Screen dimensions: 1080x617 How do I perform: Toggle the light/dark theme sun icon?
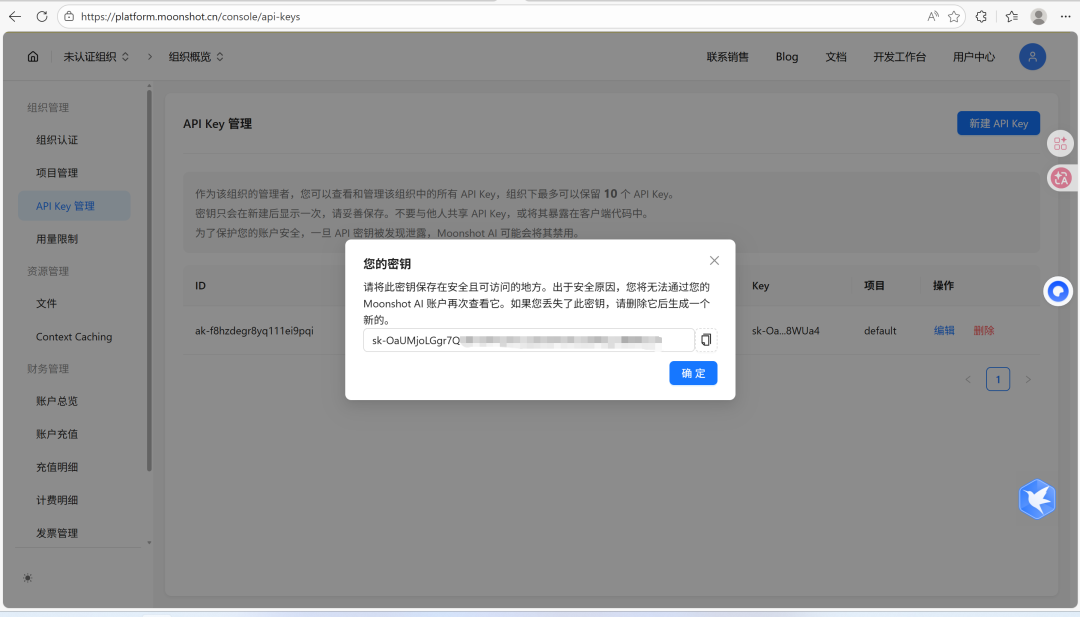click(x=27, y=578)
